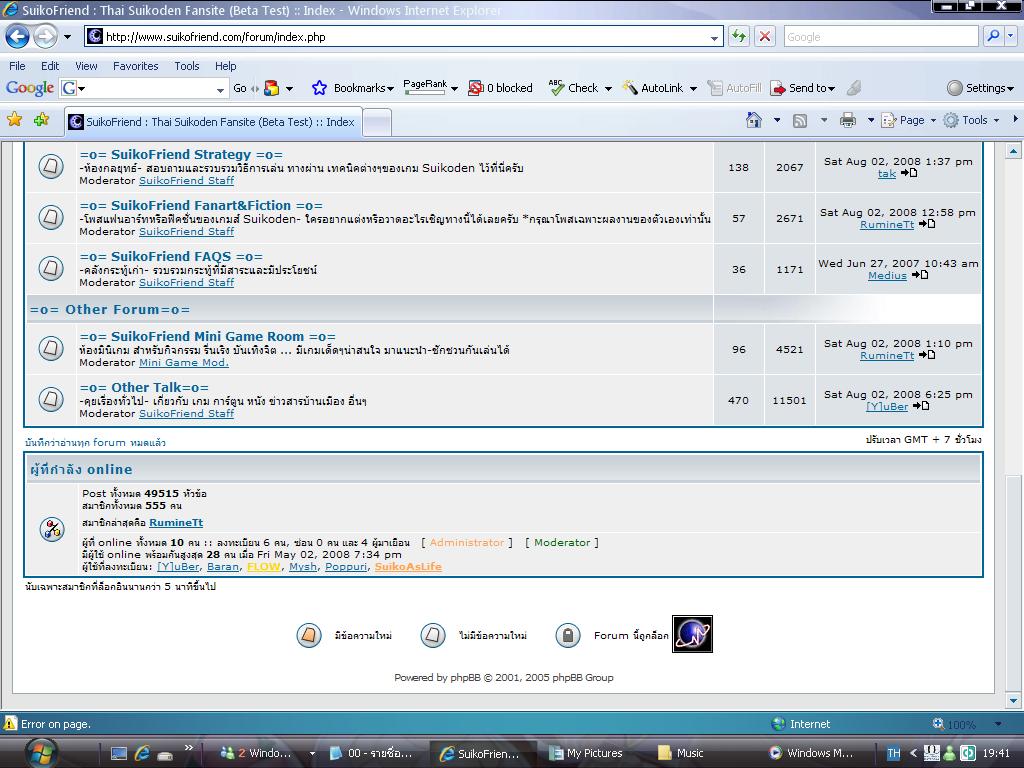Screen dimensions: 1024x768
Task: Open Favorites Center star icon
Action: click(15, 120)
